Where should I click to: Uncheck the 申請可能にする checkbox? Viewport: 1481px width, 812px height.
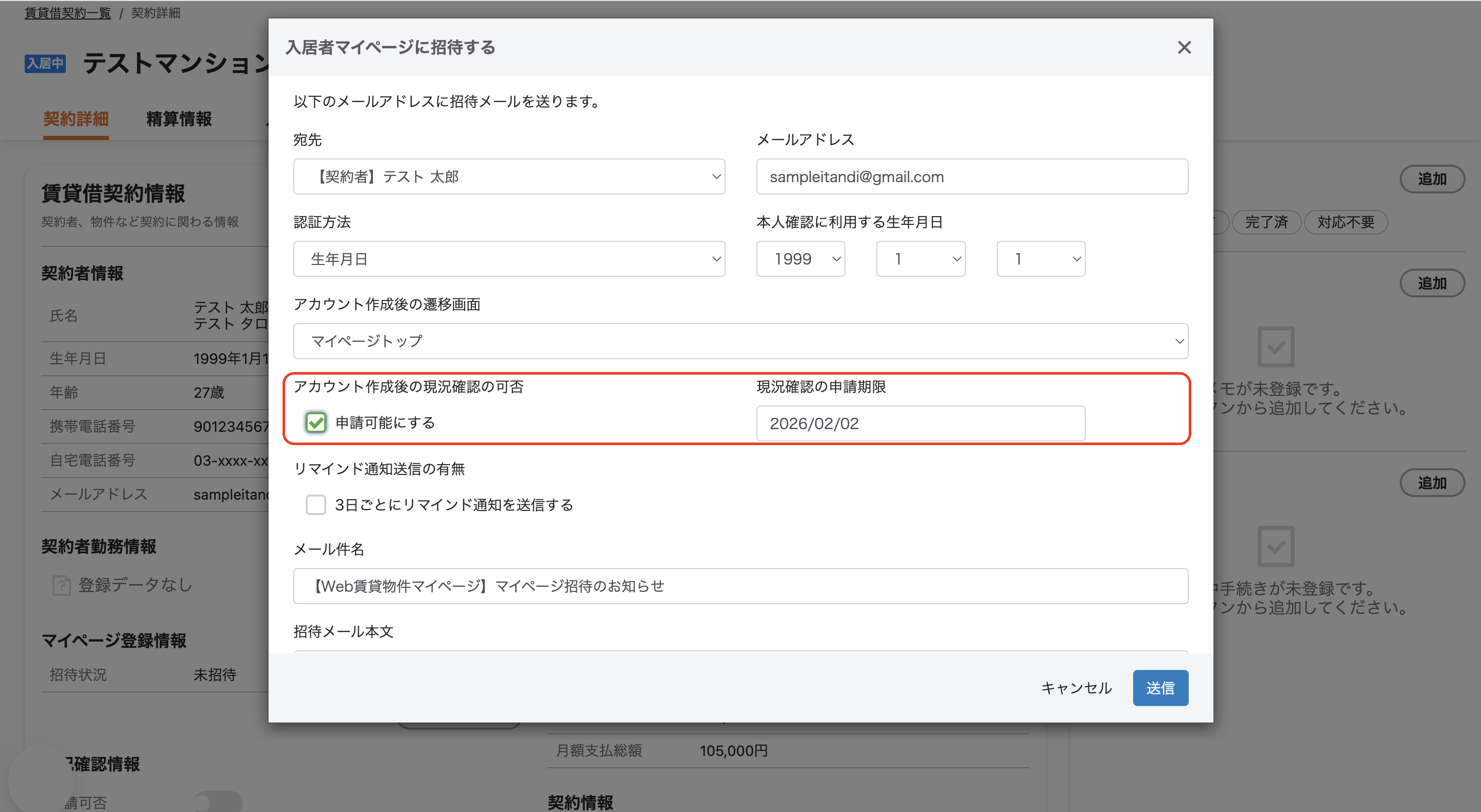[x=315, y=422]
